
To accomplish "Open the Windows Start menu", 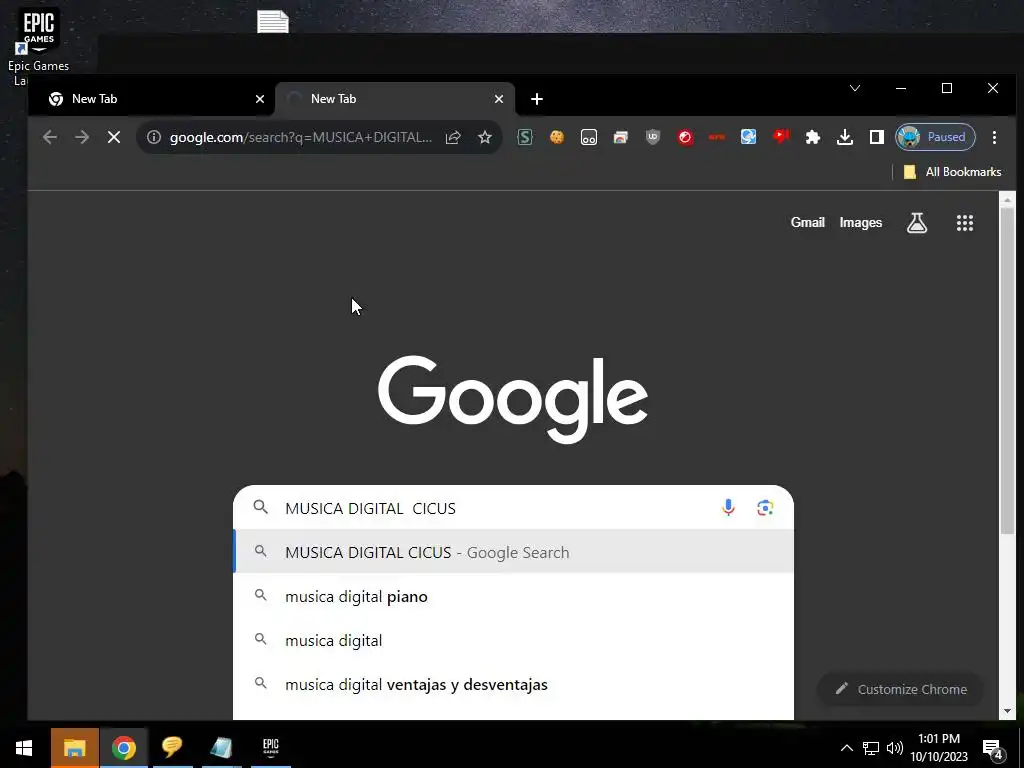I will (24, 748).
